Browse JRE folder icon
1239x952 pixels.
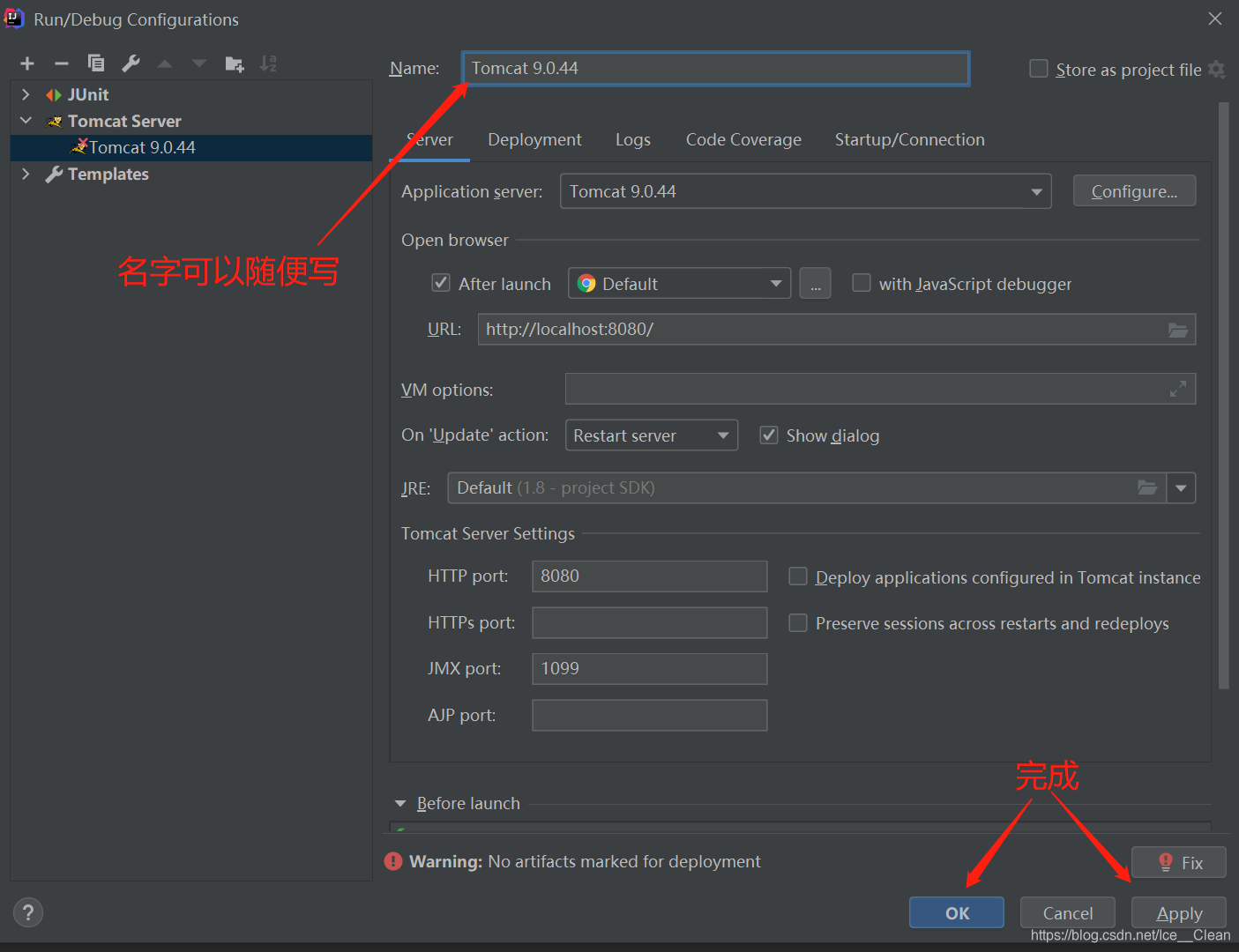click(x=1147, y=487)
